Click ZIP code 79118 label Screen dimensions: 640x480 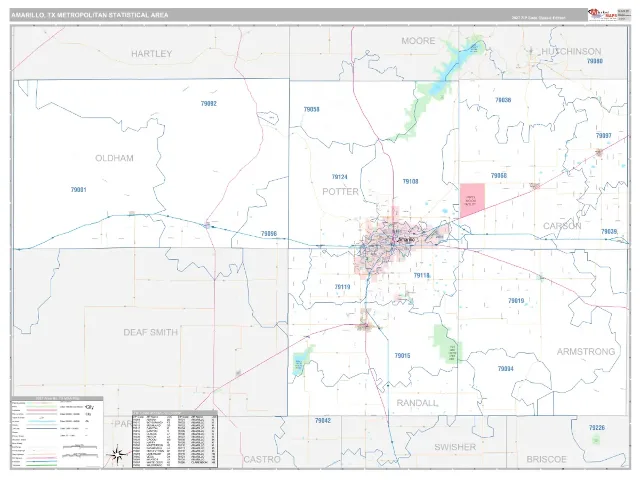pyautogui.click(x=422, y=276)
